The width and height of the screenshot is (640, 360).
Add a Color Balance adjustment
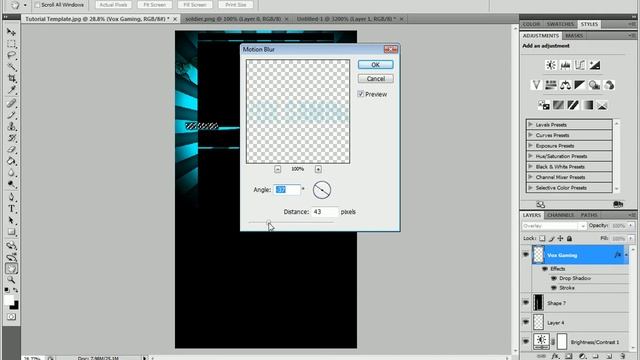565,85
